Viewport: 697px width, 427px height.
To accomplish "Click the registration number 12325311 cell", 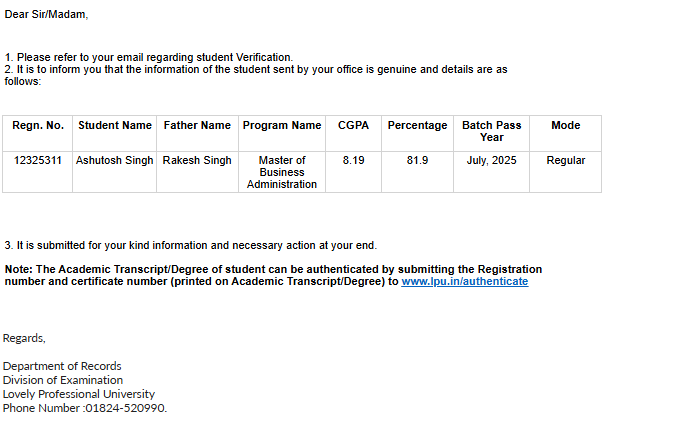I will [38, 160].
